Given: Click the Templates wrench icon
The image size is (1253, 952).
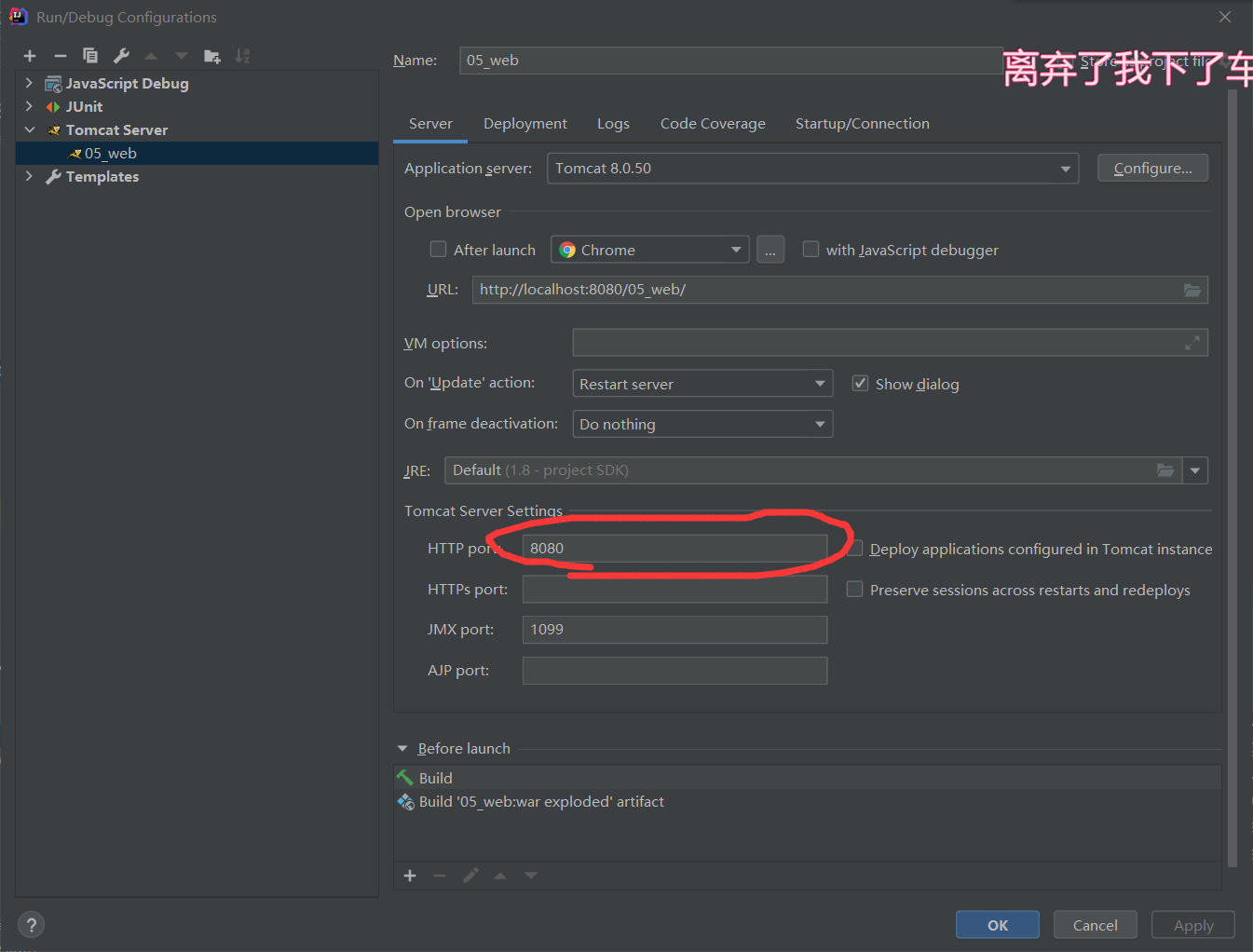Looking at the screenshot, I should (x=54, y=177).
